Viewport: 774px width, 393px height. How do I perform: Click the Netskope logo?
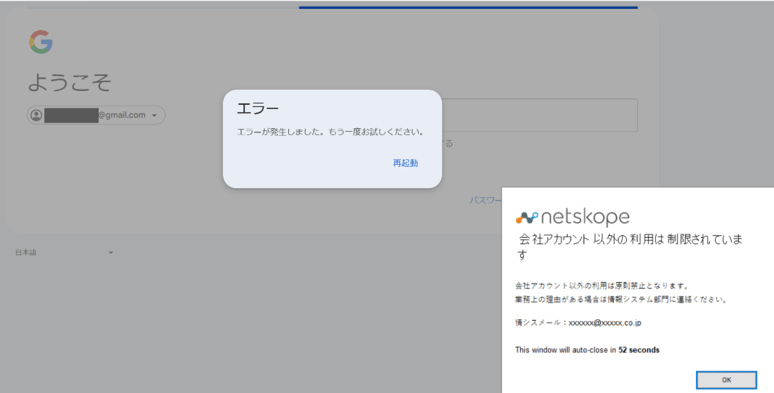pyautogui.click(x=573, y=217)
